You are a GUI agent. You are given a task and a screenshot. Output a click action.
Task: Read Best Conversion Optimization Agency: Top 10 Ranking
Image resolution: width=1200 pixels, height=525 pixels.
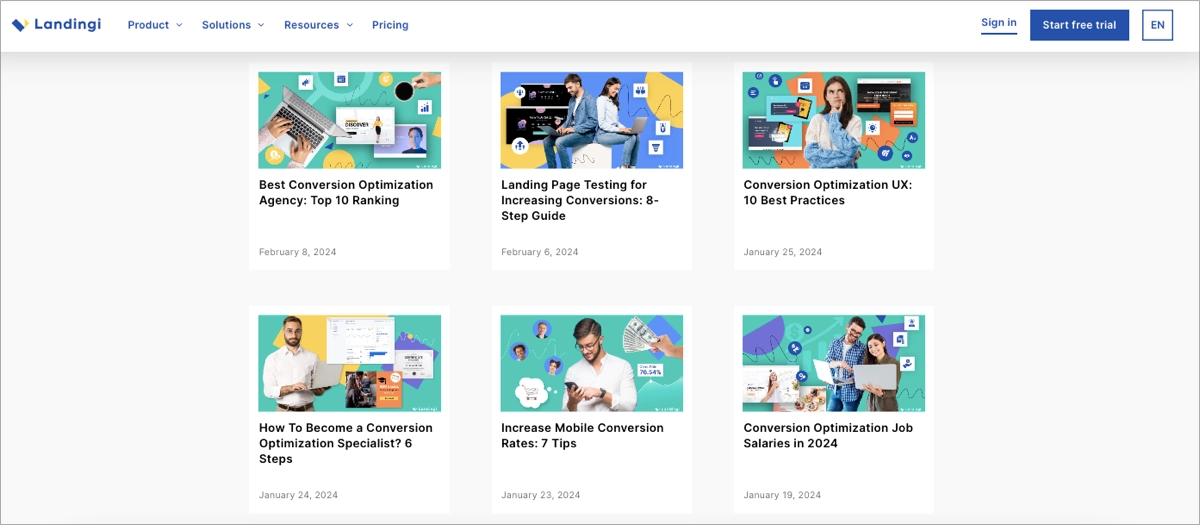coord(346,192)
